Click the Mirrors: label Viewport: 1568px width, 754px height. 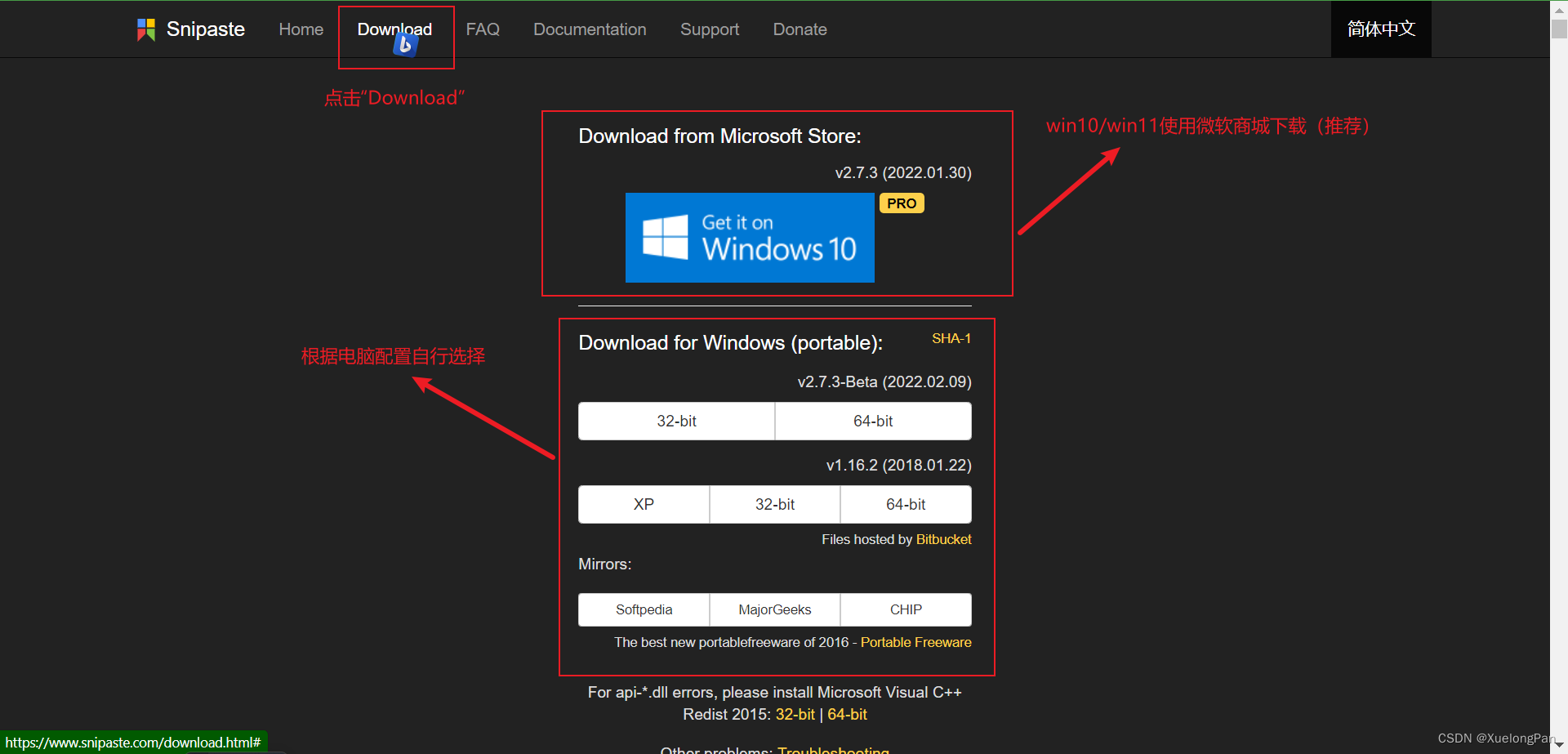pyautogui.click(x=604, y=564)
